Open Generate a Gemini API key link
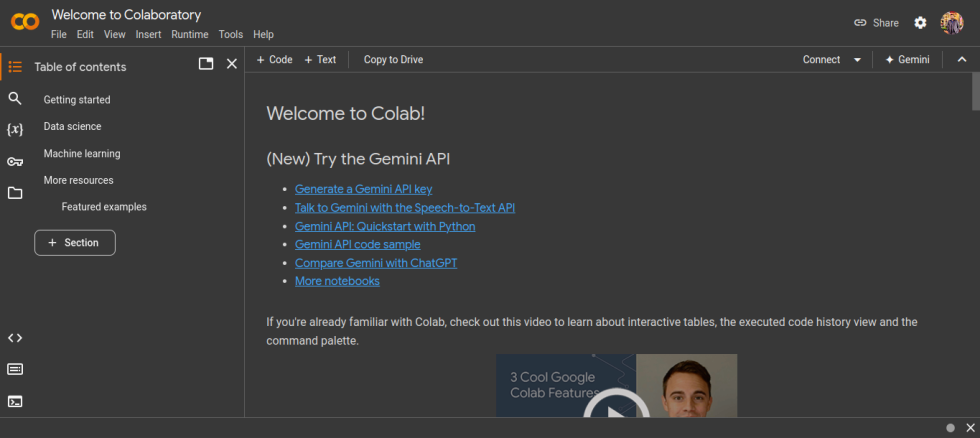The image size is (980, 438). pos(363,189)
